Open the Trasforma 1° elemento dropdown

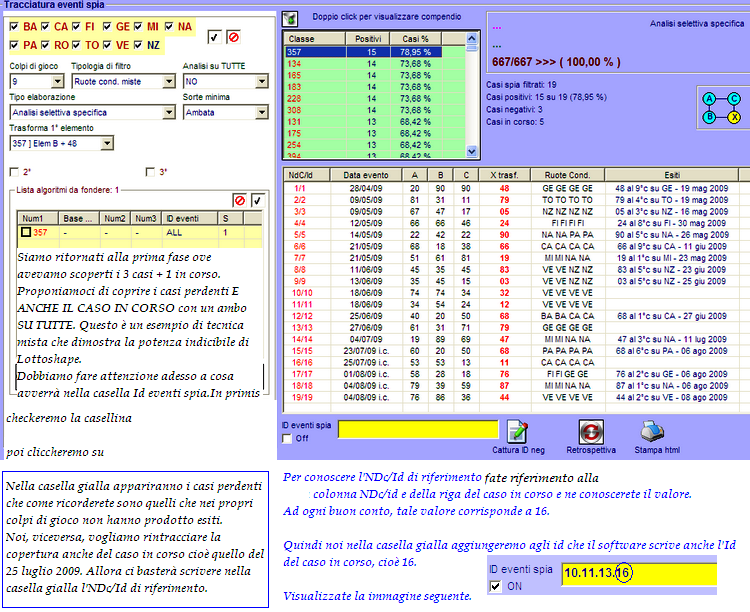(107, 143)
